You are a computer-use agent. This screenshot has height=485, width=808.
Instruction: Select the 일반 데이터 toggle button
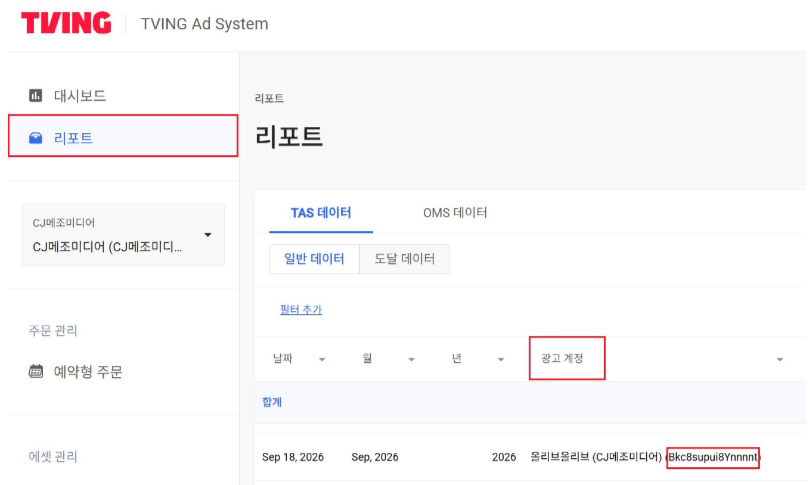314,259
